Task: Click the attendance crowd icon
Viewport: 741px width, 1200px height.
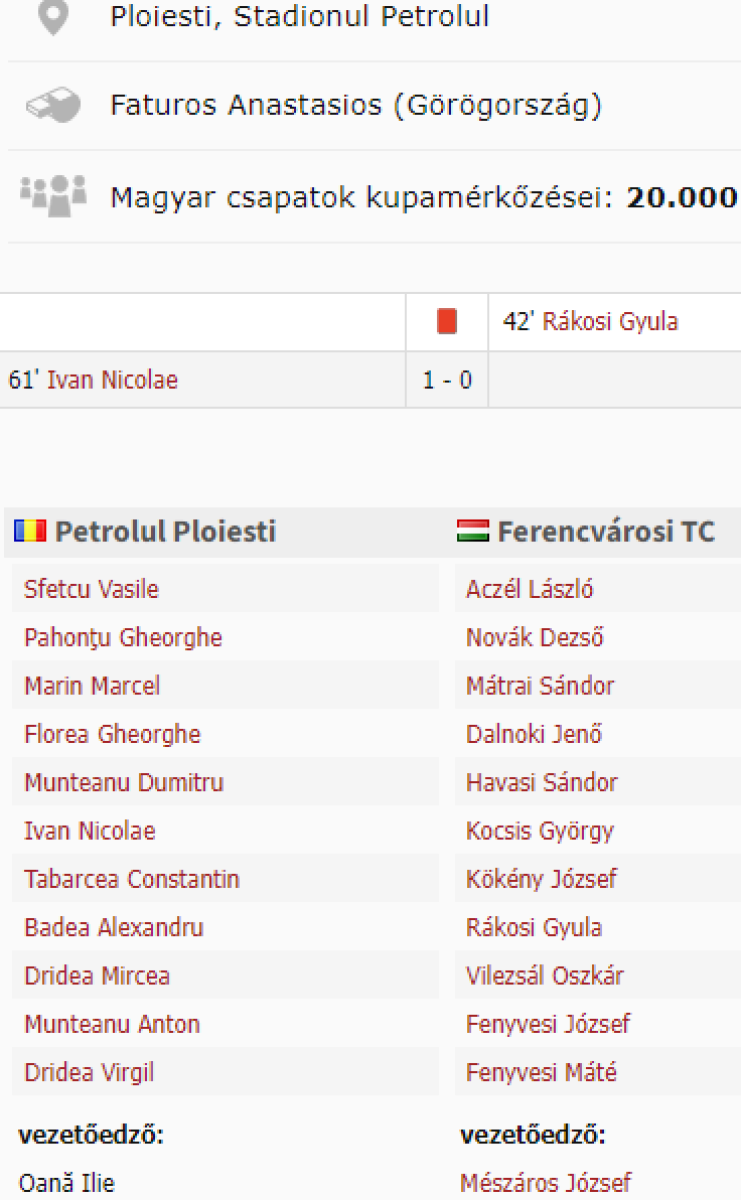Action: point(53,195)
